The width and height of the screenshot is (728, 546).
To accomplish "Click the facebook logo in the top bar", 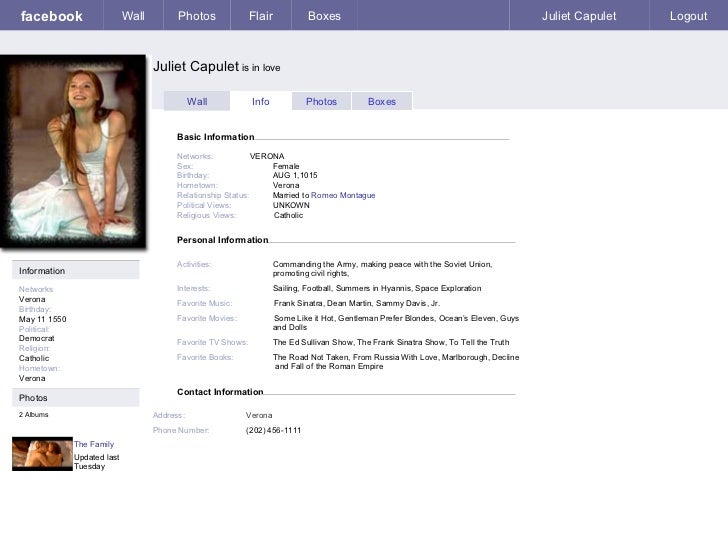I will point(52,16).
